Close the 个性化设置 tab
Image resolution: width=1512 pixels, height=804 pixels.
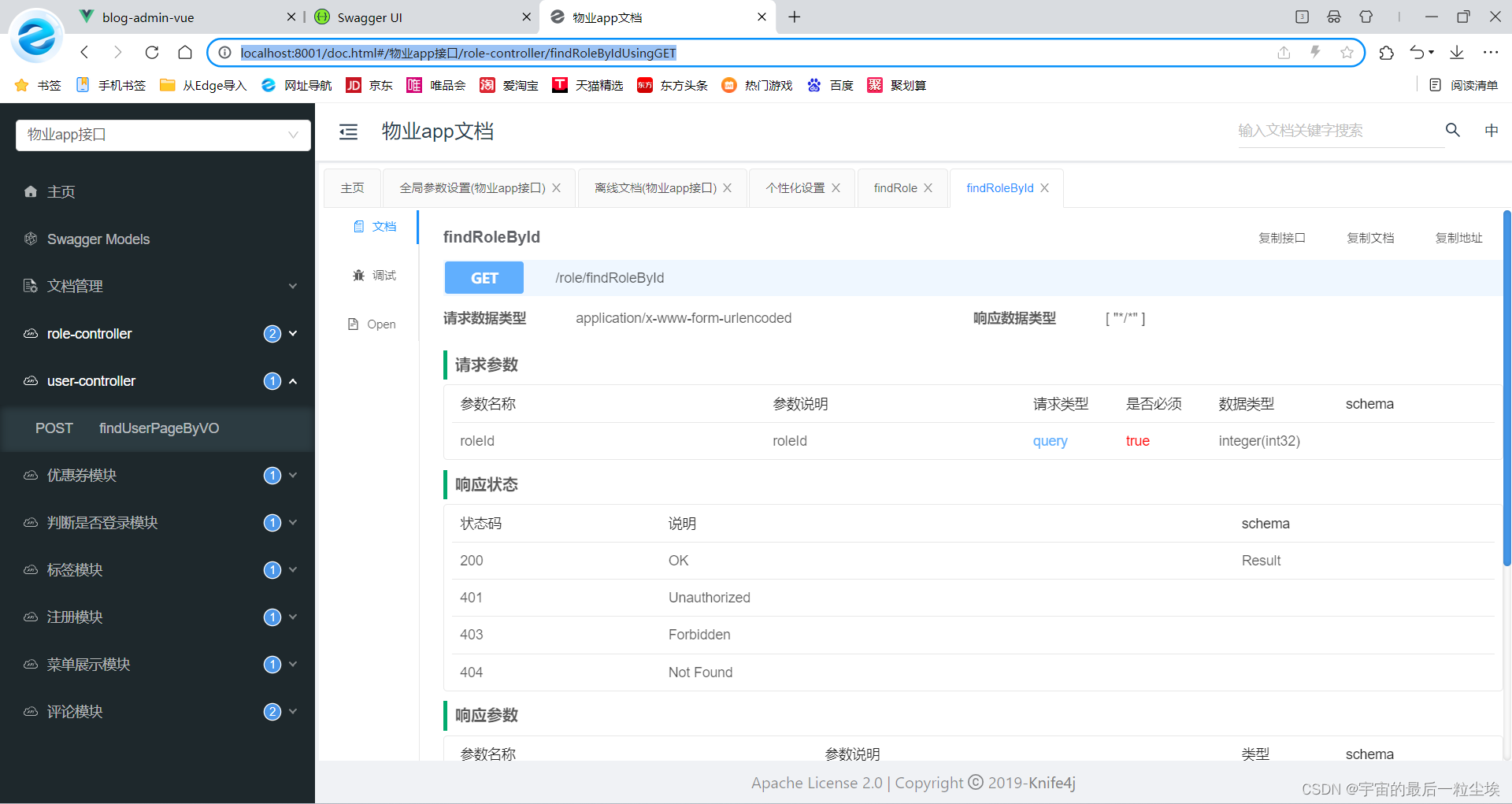(x=836, y=188)
